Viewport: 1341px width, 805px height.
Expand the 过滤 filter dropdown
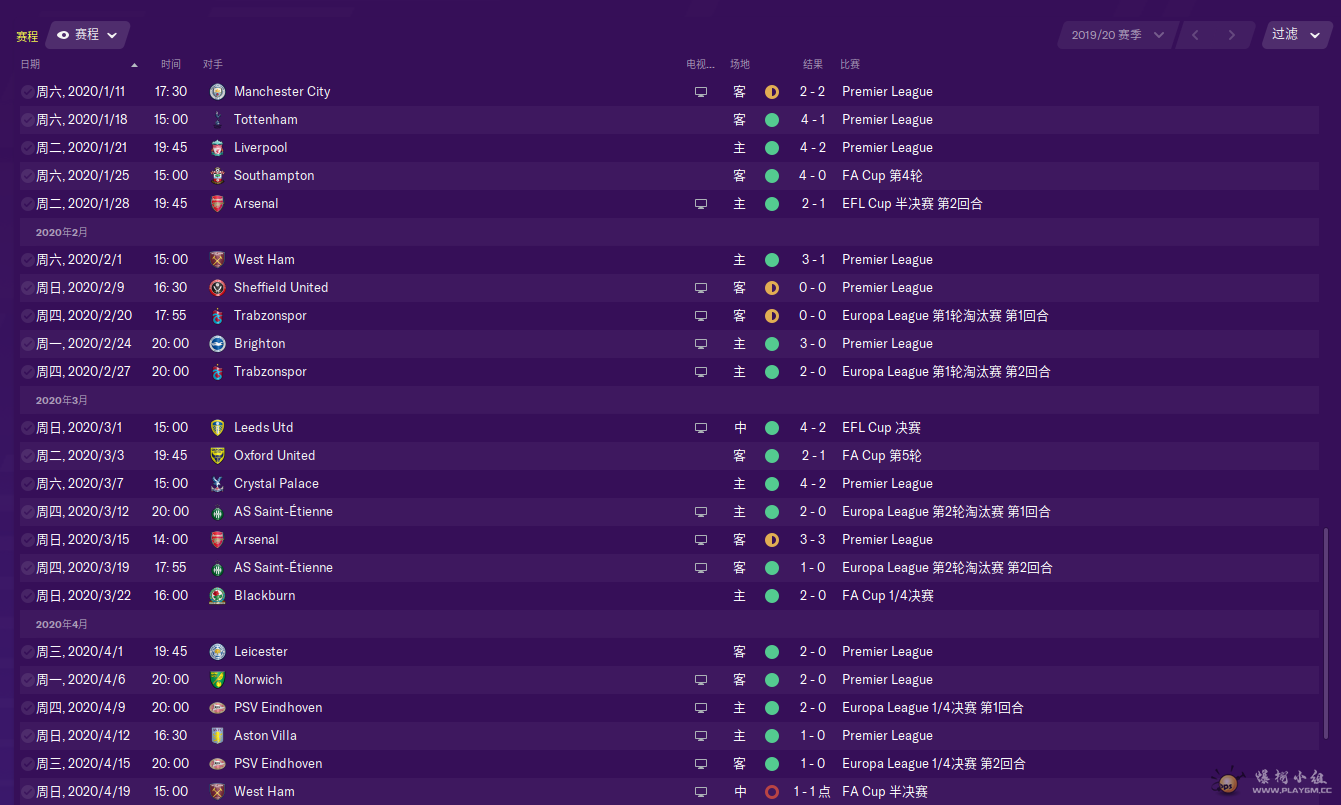click(x=1296, y=34)
